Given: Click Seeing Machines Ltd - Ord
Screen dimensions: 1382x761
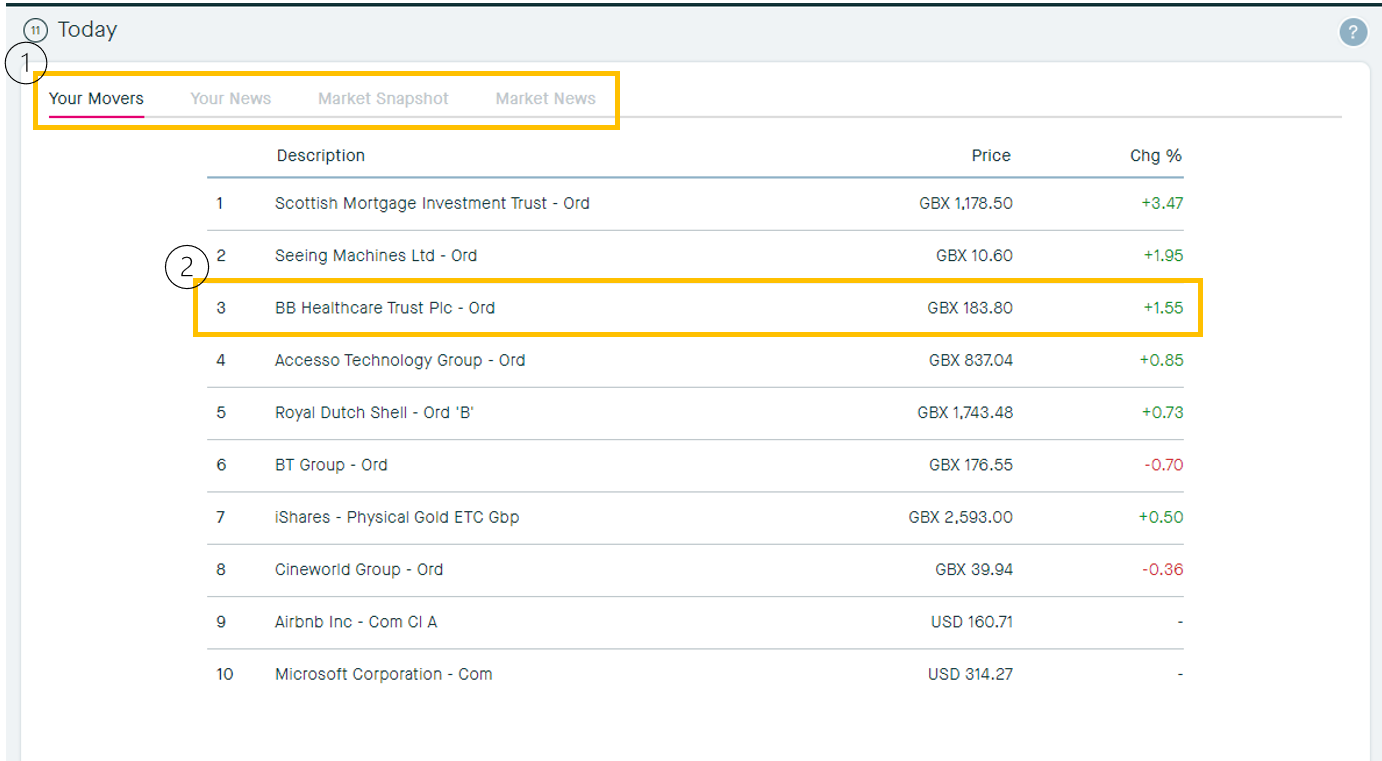Looking at the screenshot, I should [x=376, y=256].
